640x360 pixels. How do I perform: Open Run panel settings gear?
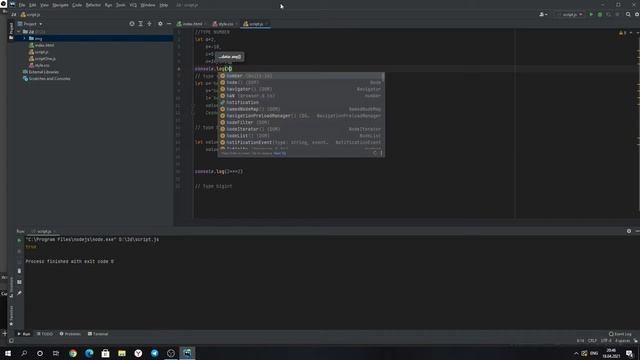[x=629, y=231]
